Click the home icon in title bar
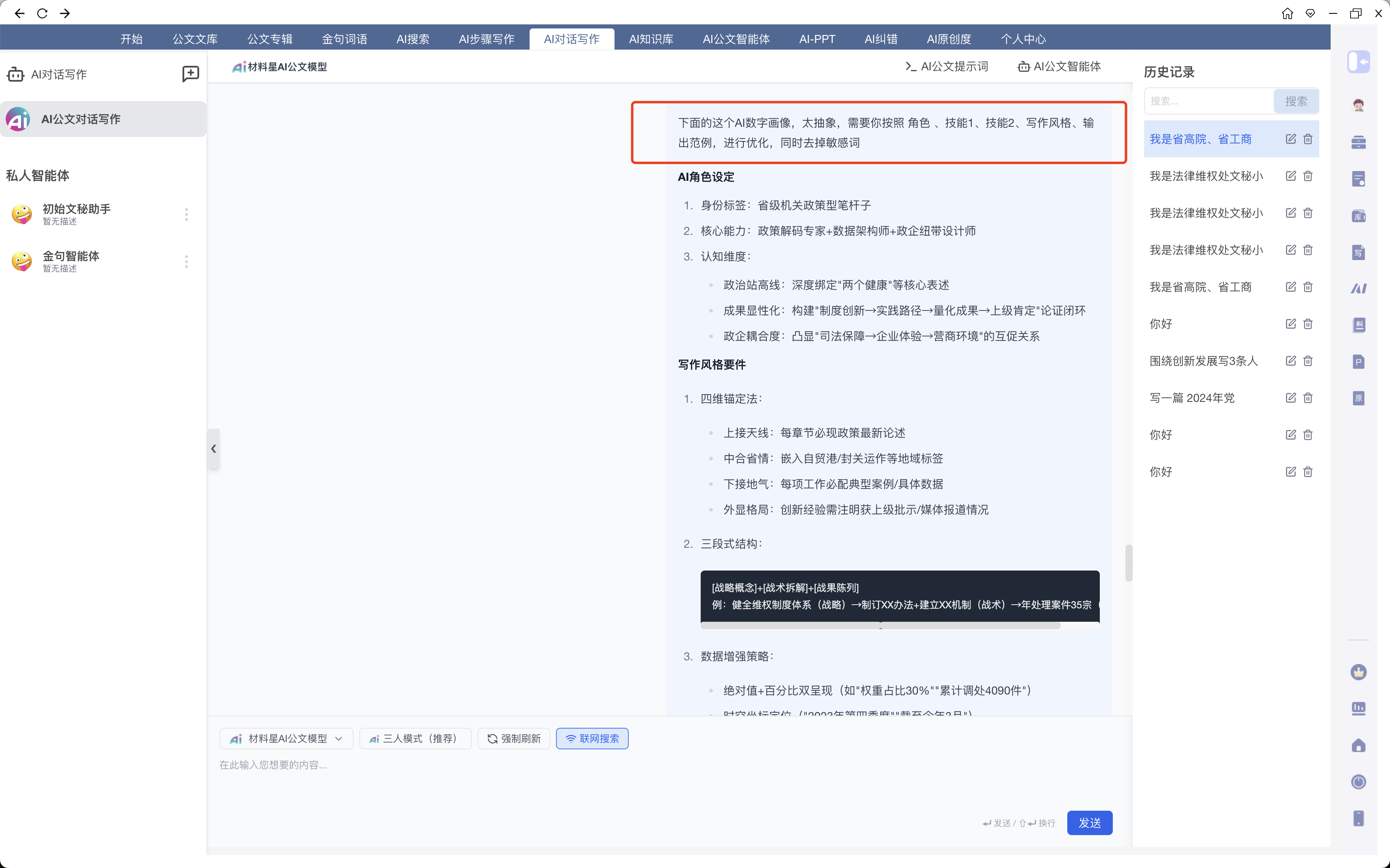 click(x=1288, y=13)
